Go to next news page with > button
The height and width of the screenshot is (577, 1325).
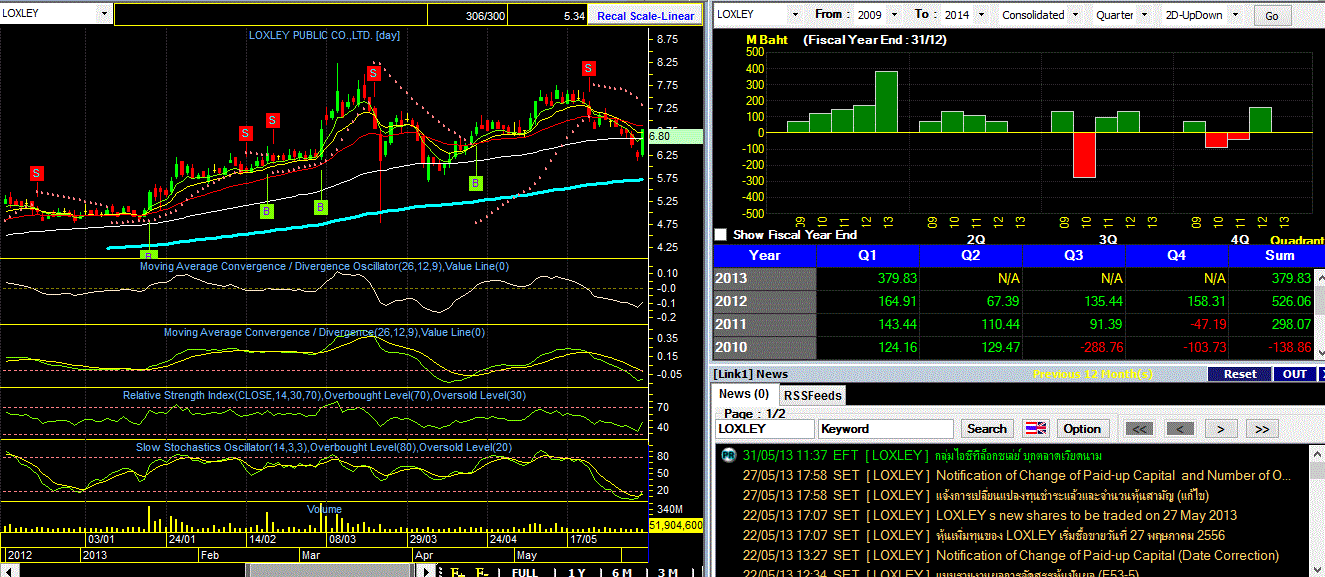1221,429
